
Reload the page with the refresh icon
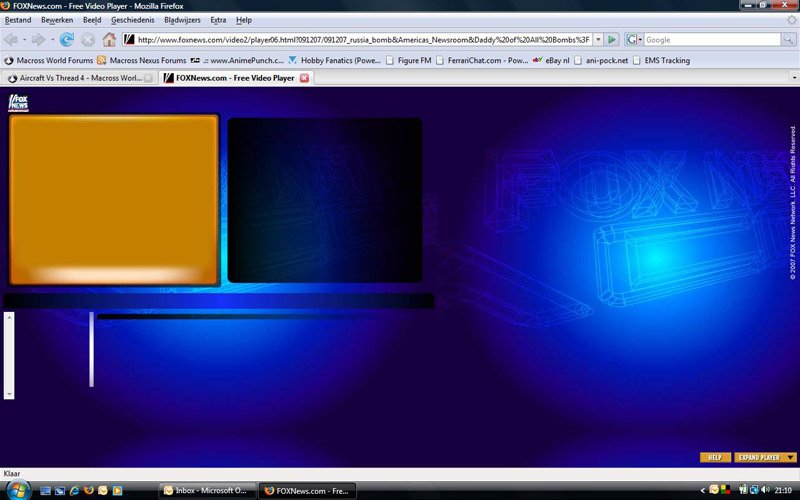click(x=67, y=39)
